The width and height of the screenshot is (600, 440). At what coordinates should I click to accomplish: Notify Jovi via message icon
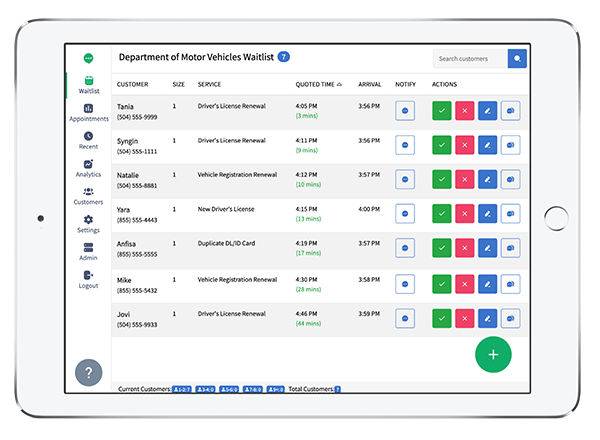405,318
